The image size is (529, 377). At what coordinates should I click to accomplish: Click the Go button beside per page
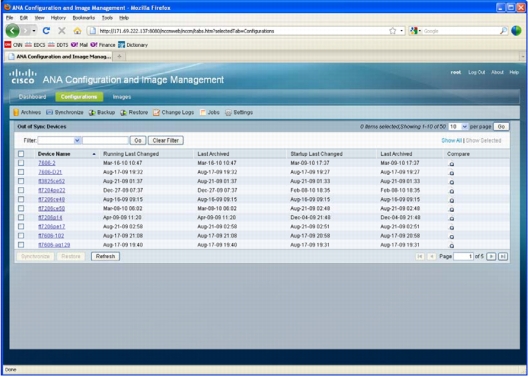(x=501, y=127)
